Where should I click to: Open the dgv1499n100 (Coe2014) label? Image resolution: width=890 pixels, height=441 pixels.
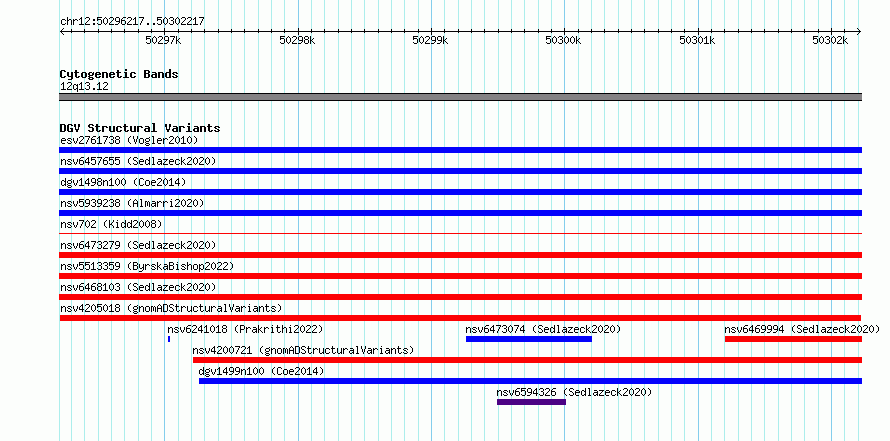tap(261, 371)
